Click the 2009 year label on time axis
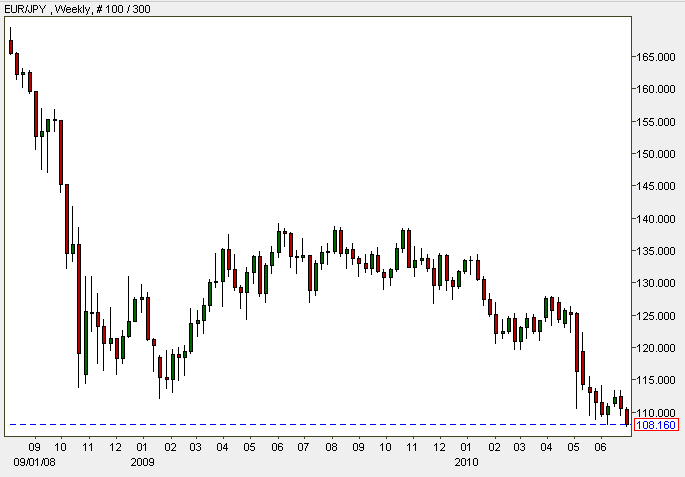Viewport: 685px width, 477px height. 142,462
